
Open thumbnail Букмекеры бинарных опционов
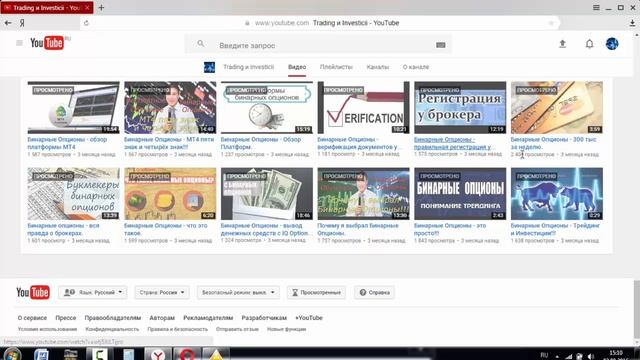click(73, 194)
